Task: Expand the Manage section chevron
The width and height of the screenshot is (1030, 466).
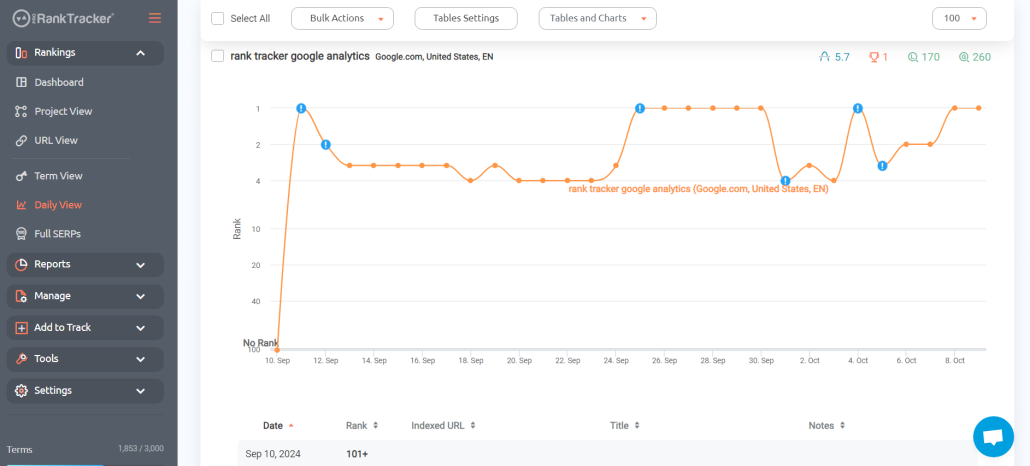Action: point(141,296)
